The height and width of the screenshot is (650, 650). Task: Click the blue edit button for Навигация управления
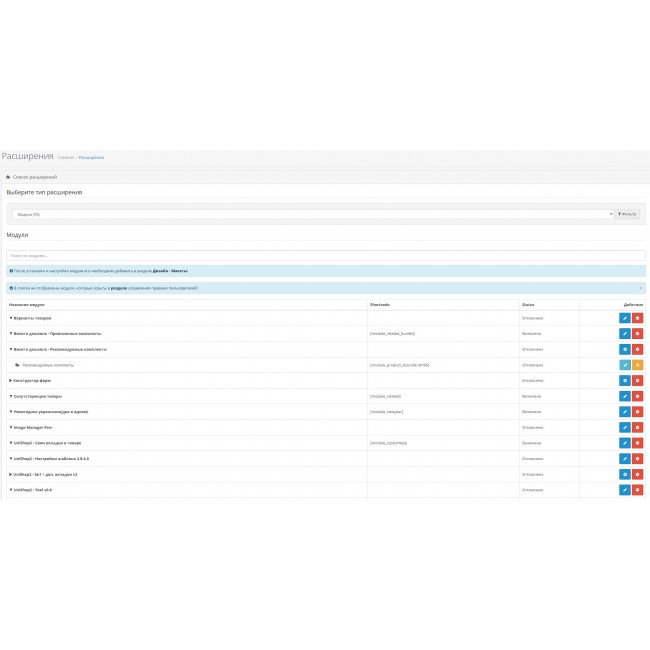[x=624, y=411]
